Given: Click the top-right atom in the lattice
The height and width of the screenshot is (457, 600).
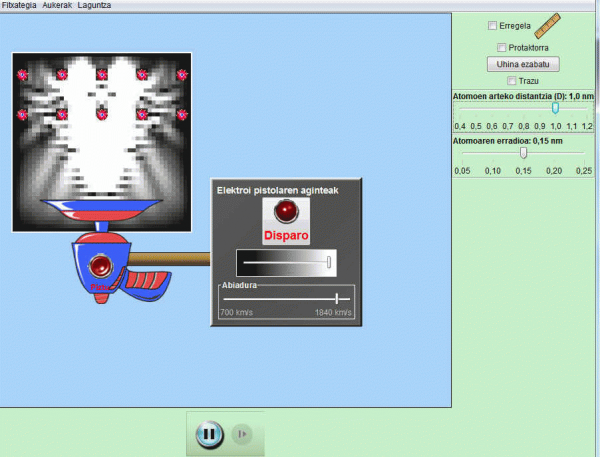Looking at the screenshot, I should pyautogui.click(x=182, y=74).
